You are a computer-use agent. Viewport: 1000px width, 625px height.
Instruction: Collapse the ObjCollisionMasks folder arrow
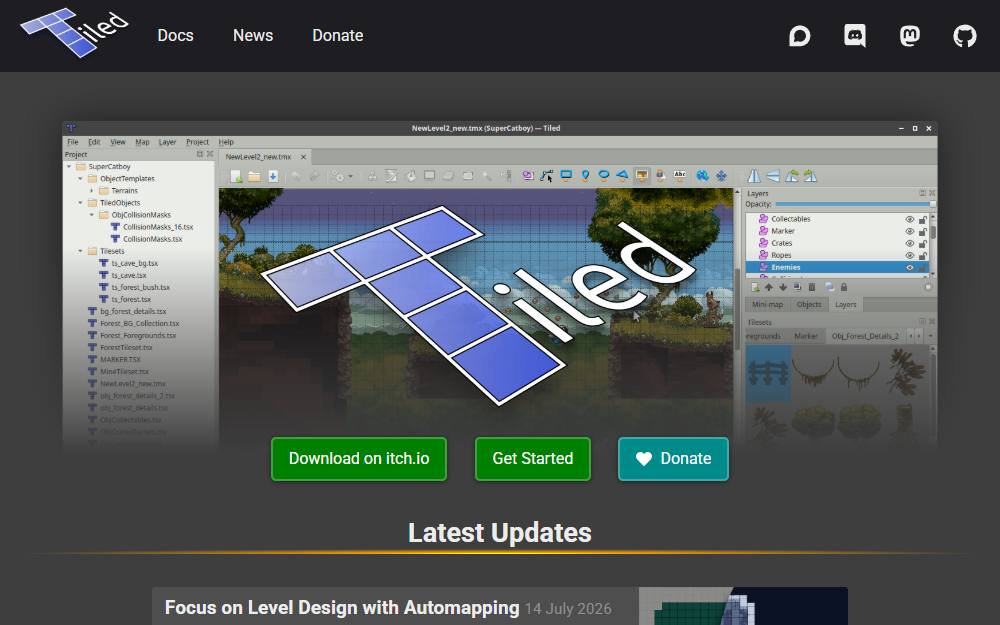click(92, 215)
